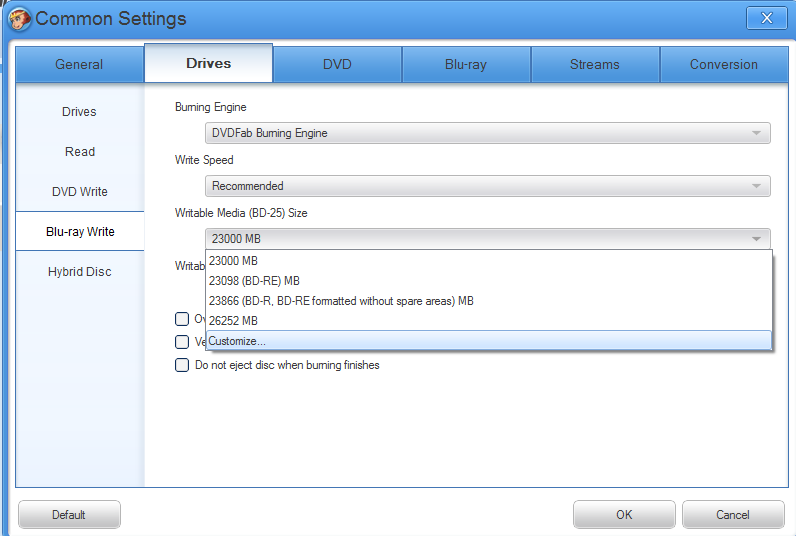
Task: Choose Customize... in the size list
Action: tap(488, 341)
